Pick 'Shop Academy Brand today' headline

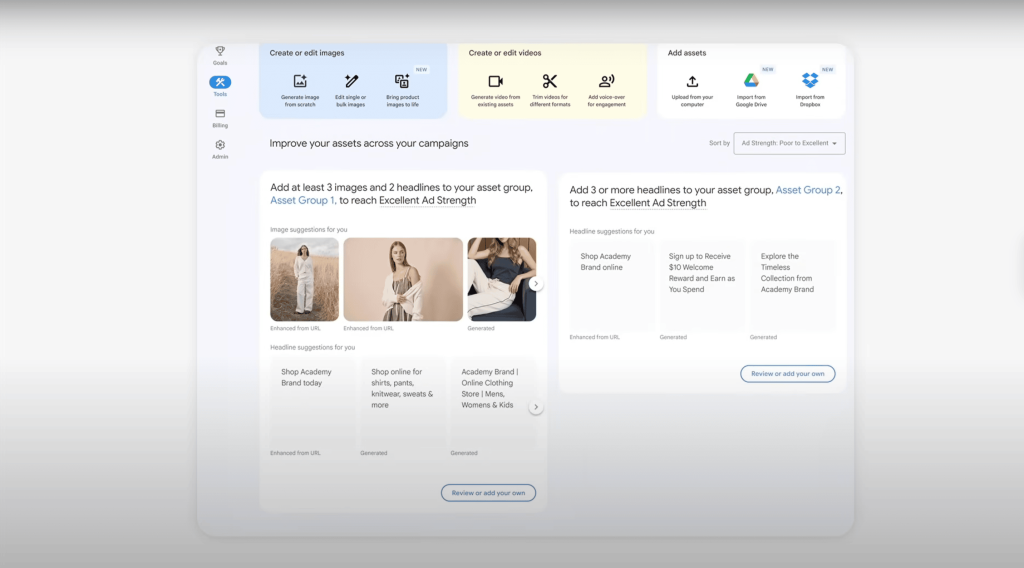(x=312, y=402)
